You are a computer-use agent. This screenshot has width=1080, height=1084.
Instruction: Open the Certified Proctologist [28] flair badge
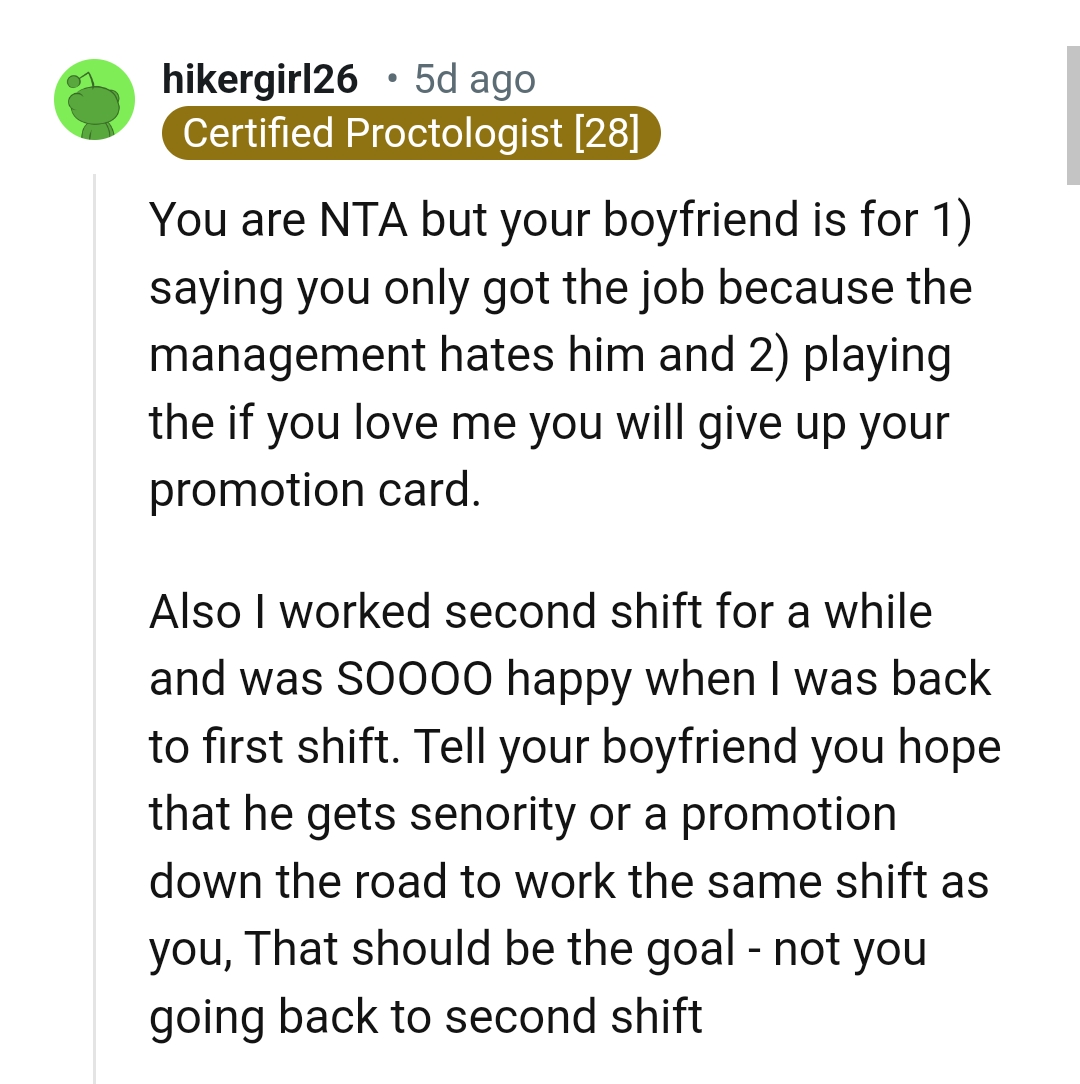point(413,133)
